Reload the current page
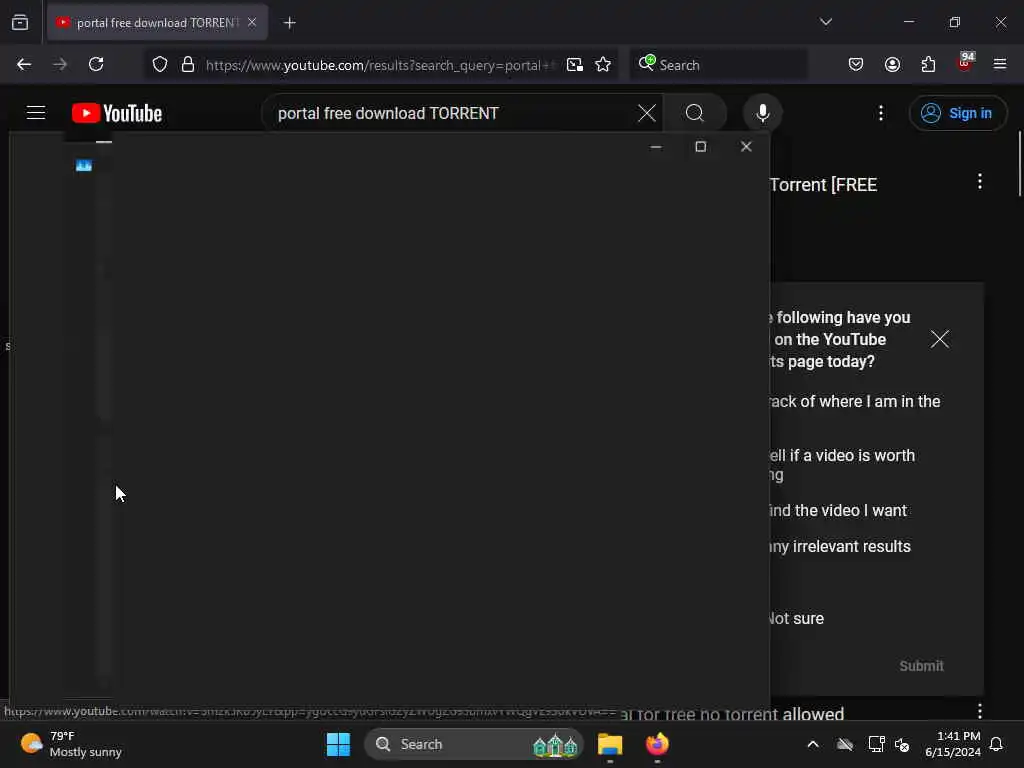The width and height of the screenshot is (1024, 768). 96,64
